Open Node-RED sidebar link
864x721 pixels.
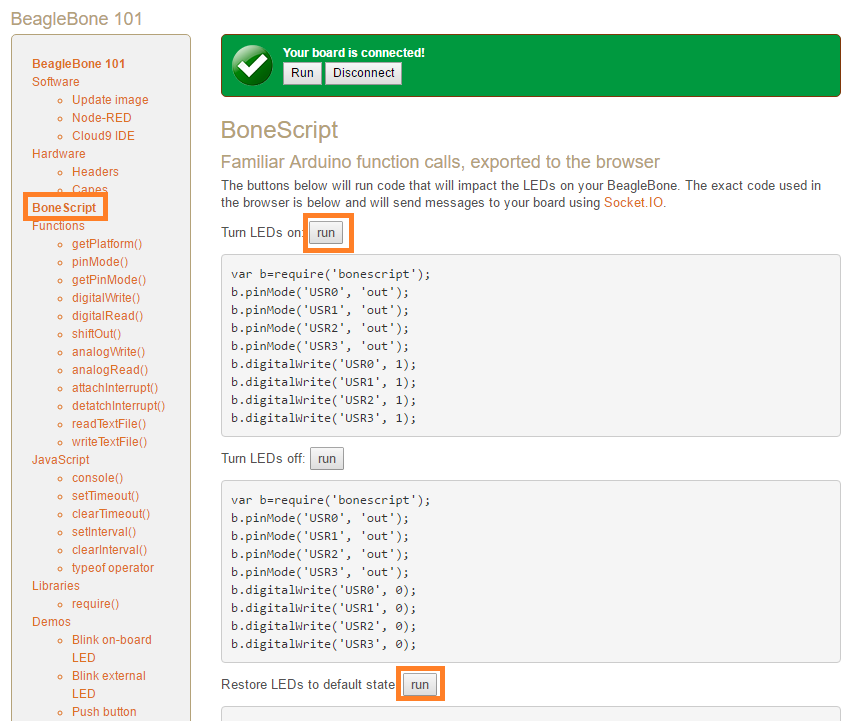(101, 118)
